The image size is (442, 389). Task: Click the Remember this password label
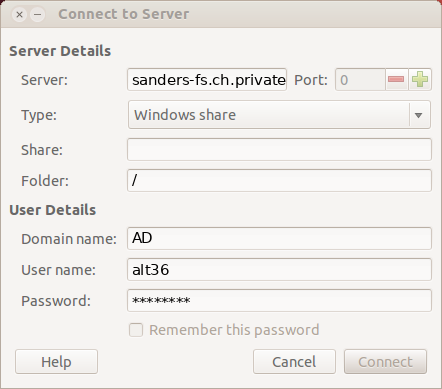(234, 330)
